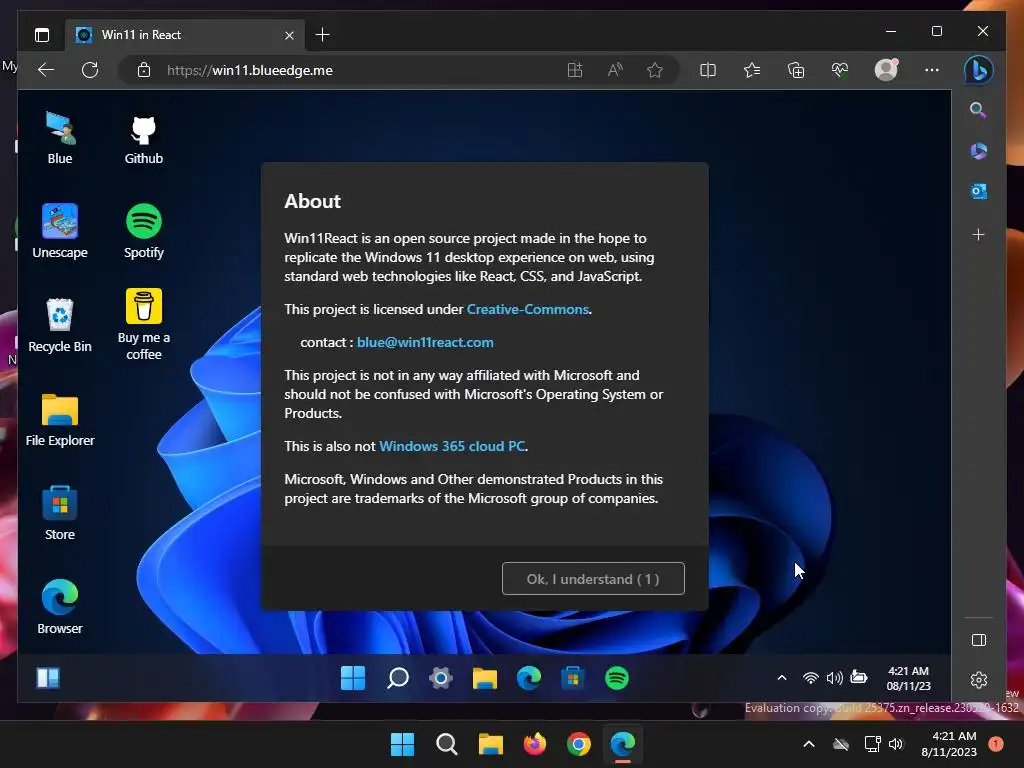Viewport: 1024px width, 768px height.
Task: Enable Read aloud in address bar
Action: 615,70
